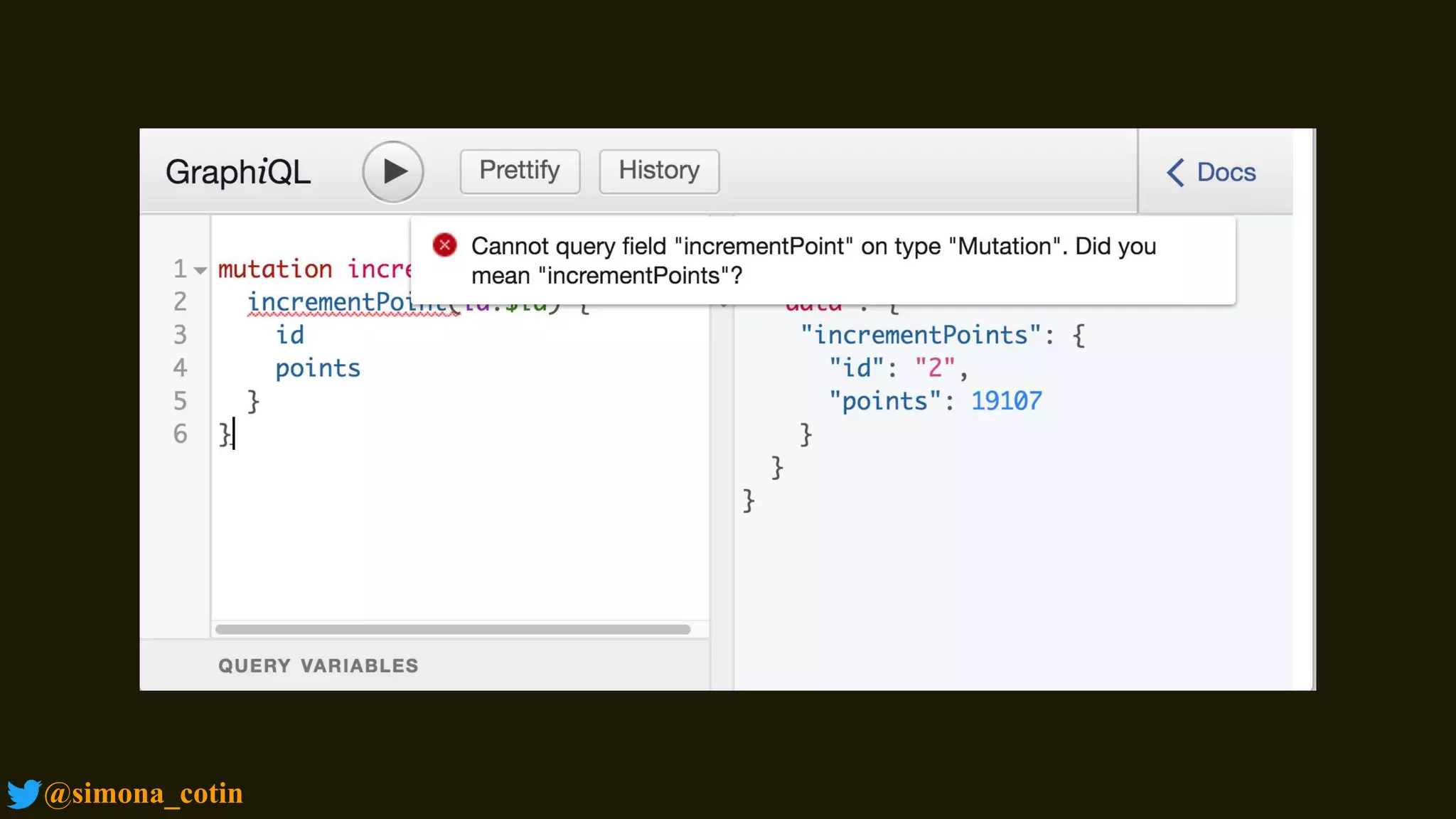Click line number 6 in the gutter
The height and width of the screenshot is (819, 1456).
(x=181, y=434)
